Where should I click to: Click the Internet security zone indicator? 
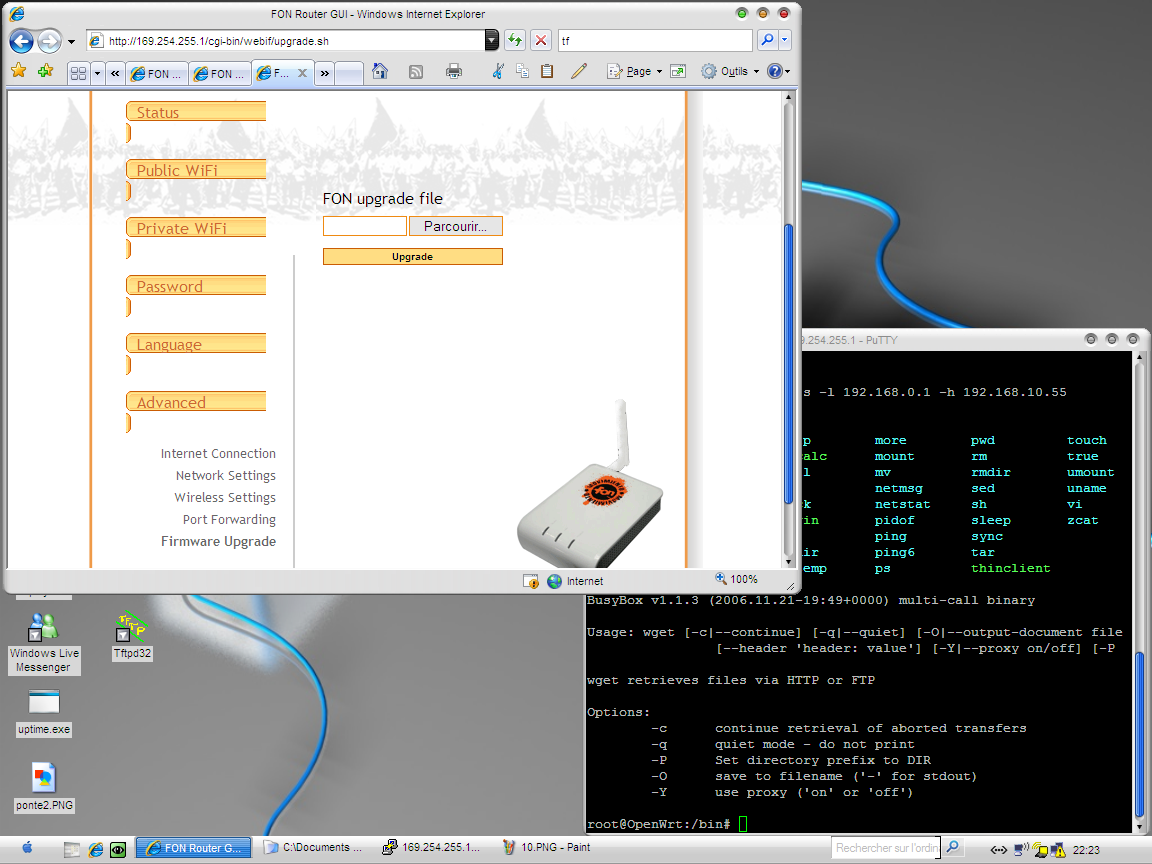click(575, 581)
